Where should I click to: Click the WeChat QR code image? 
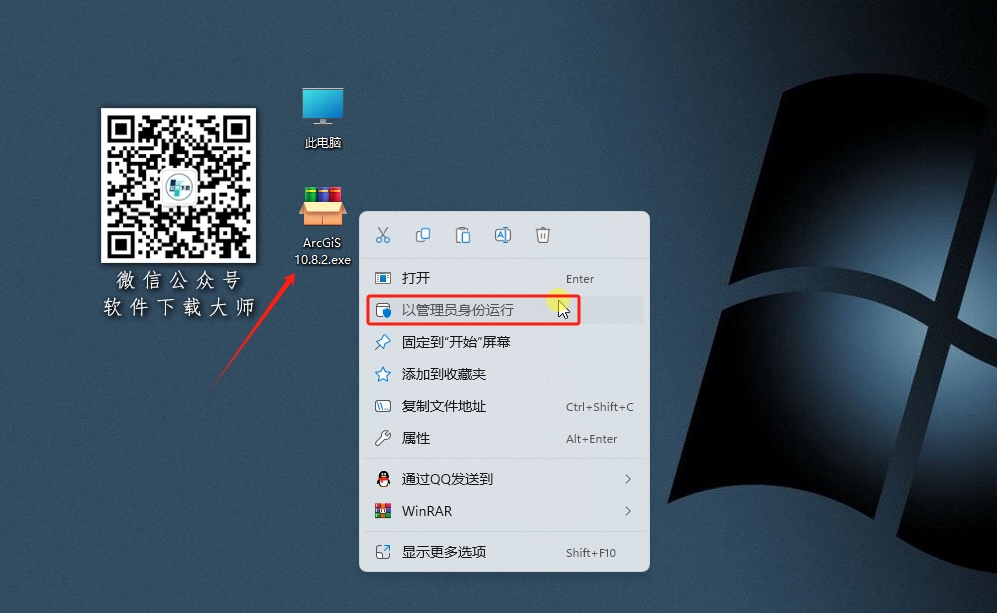coord(178,185)
